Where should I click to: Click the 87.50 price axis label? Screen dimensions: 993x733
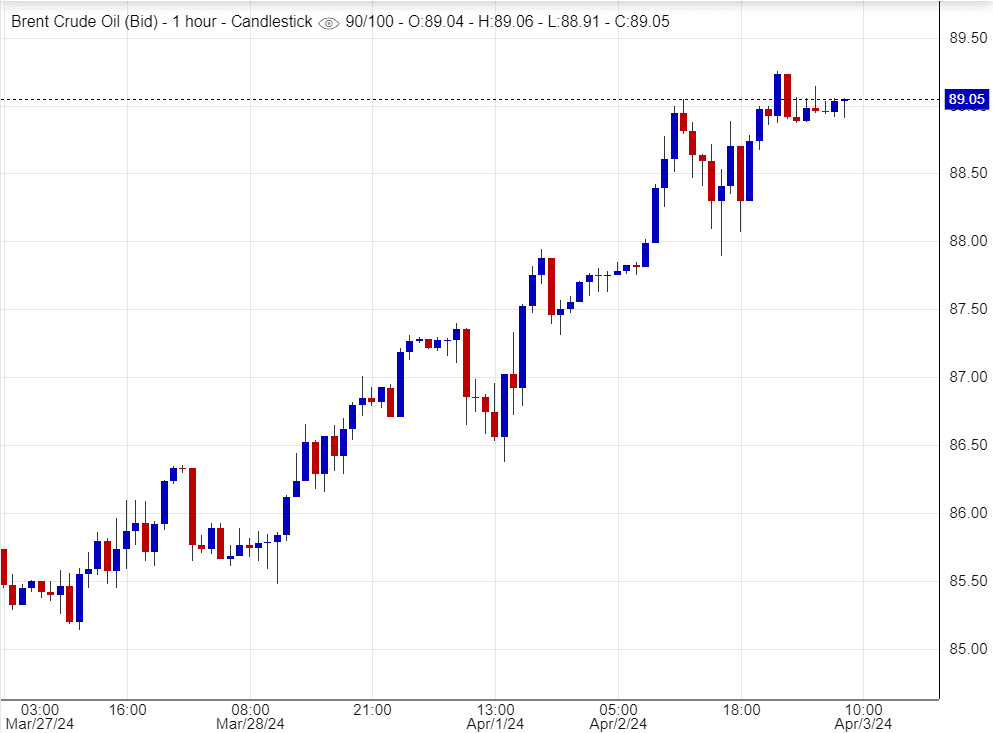click(x=968, y=309)
